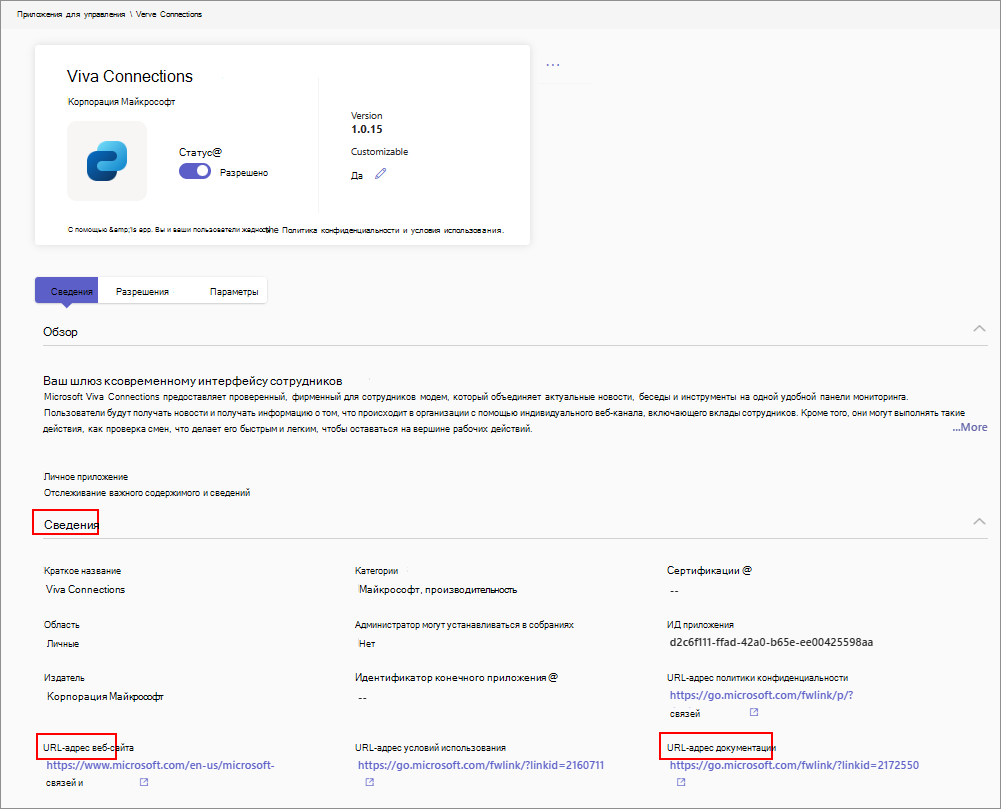Edit the Customizable setting with pencil icon

coord(380,174)
